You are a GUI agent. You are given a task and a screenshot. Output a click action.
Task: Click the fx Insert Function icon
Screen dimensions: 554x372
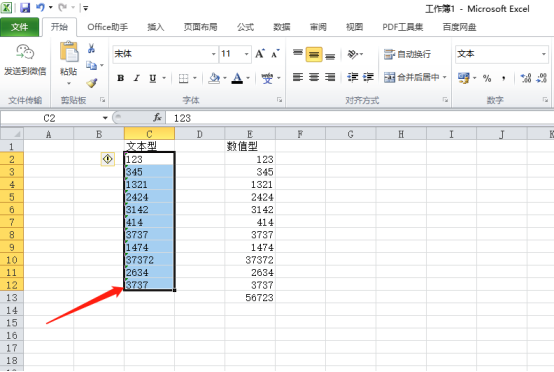click(x=157, y=117)
